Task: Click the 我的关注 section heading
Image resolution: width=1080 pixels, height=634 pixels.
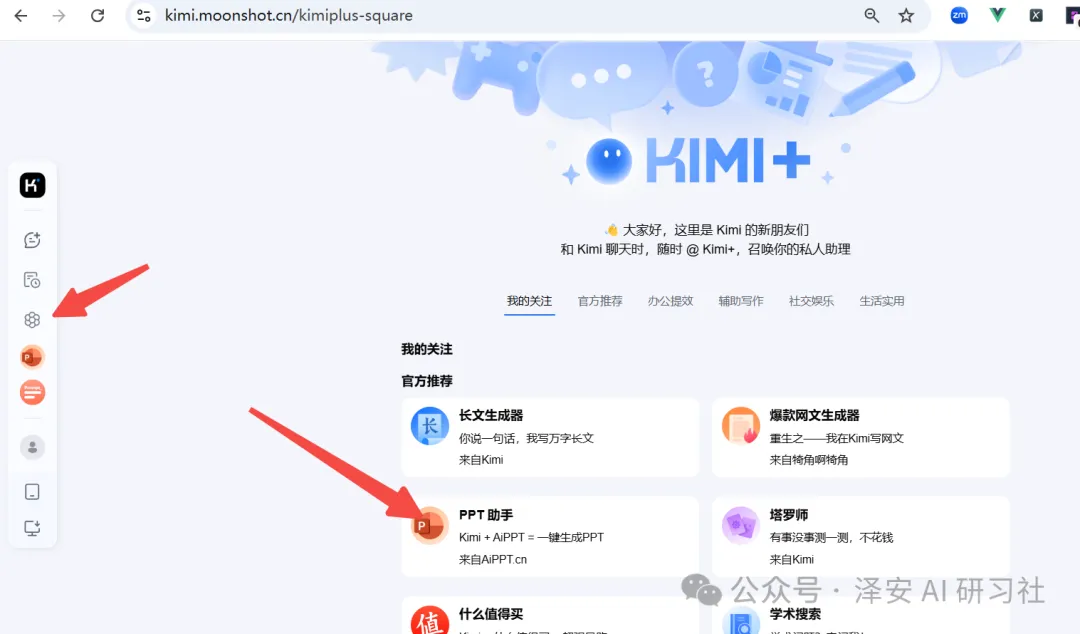Action: (x=427, y=349)
